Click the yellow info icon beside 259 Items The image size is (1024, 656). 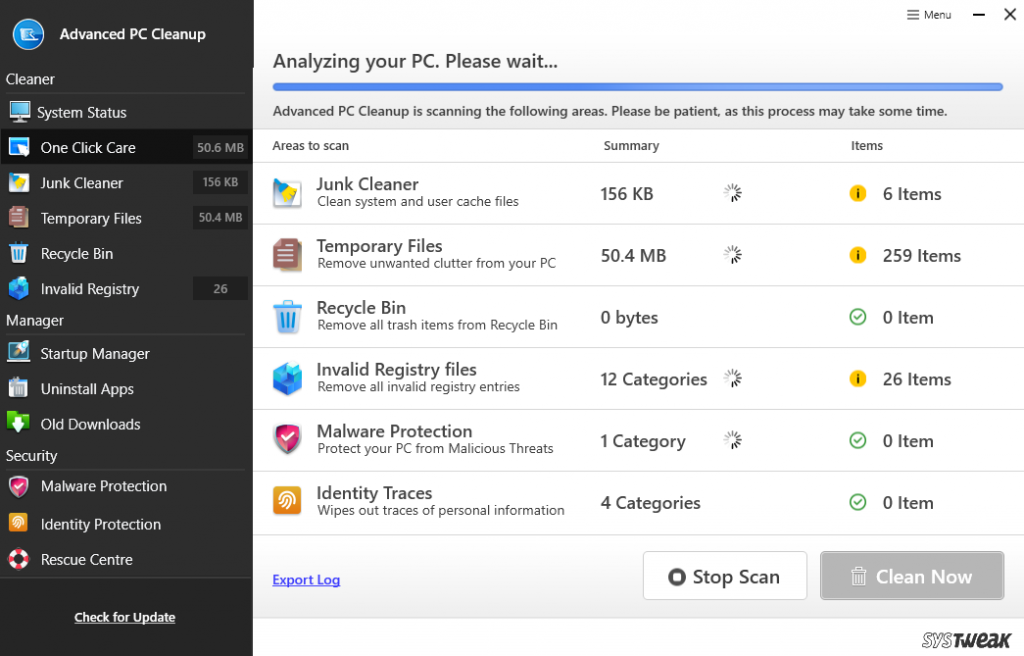coord(857,255)
